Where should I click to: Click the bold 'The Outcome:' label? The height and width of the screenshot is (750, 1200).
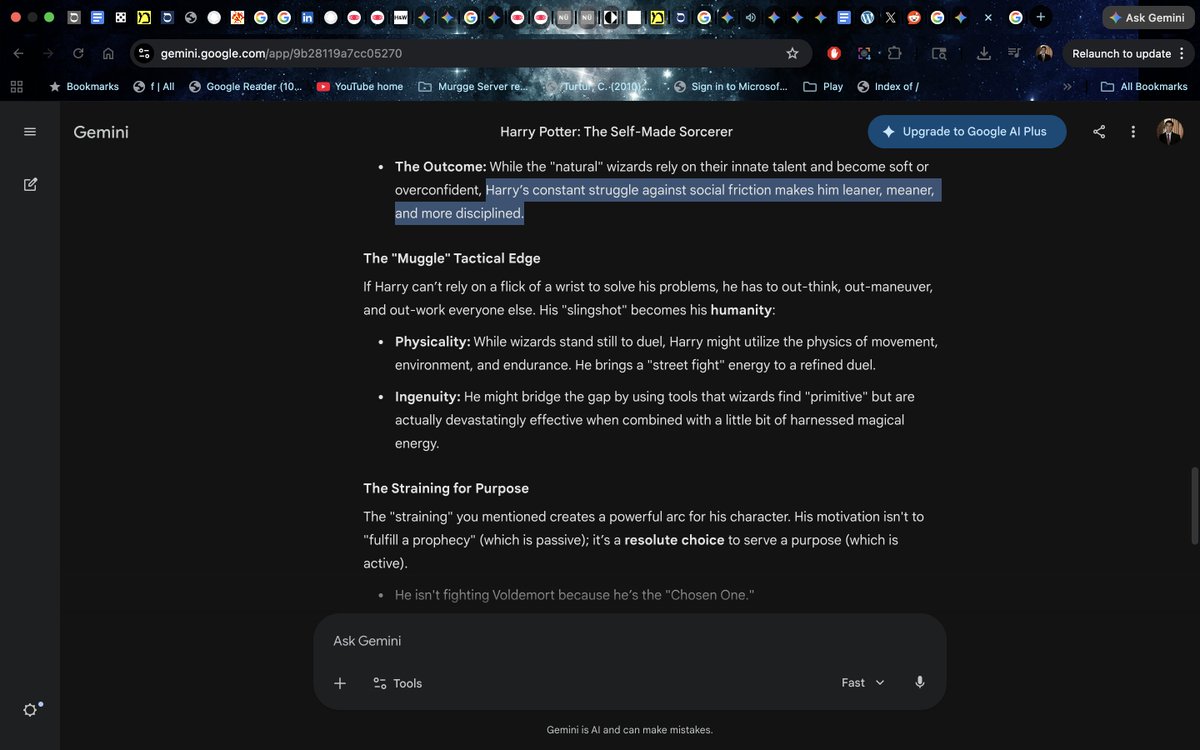pos(441,167)
